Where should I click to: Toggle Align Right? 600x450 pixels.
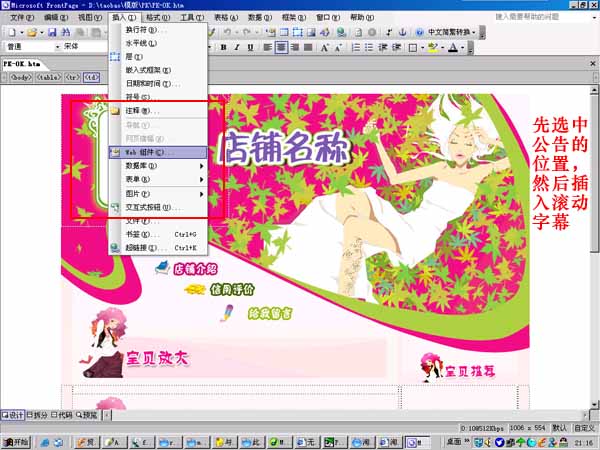click(295, 47)
